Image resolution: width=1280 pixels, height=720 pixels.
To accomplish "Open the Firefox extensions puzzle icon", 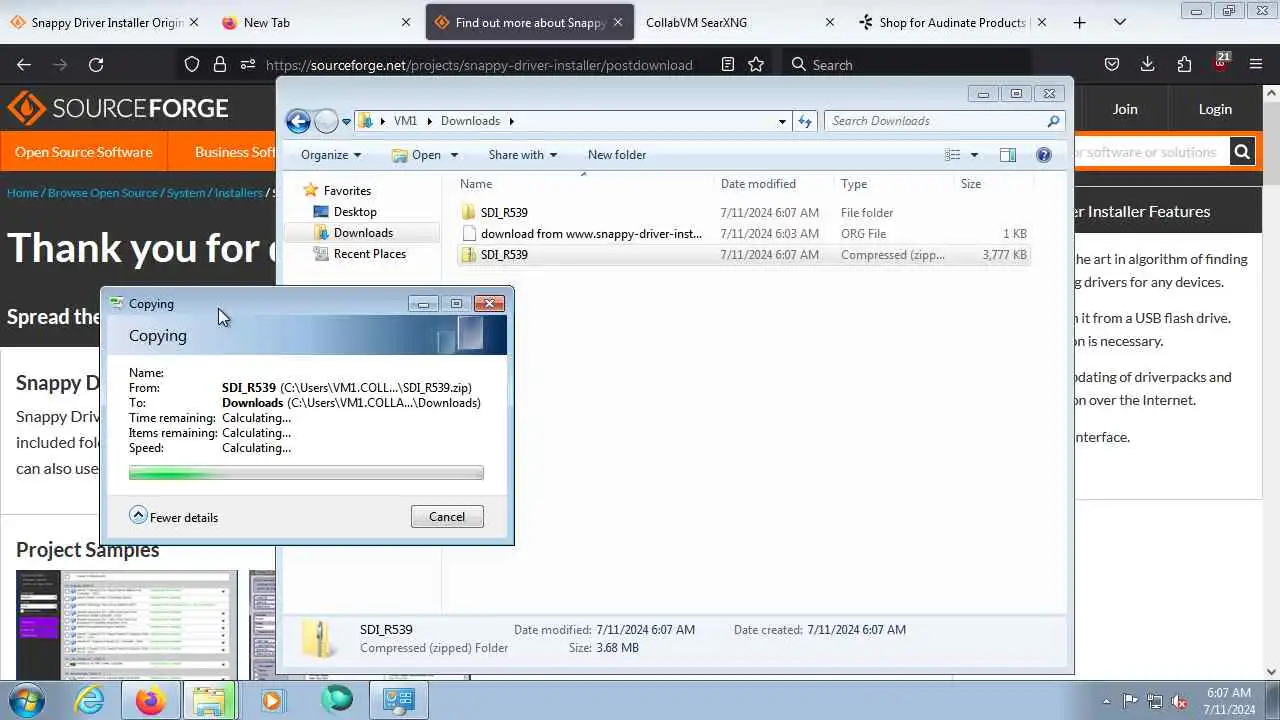I will 1184,64.
